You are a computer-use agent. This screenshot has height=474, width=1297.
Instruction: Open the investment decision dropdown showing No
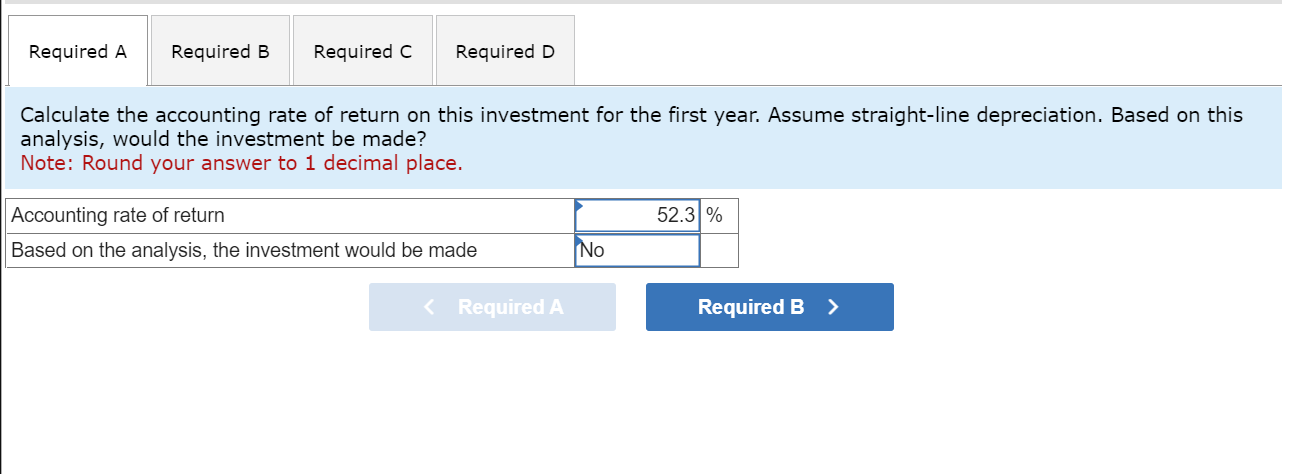pyautogui.click(x=638, y=251)
